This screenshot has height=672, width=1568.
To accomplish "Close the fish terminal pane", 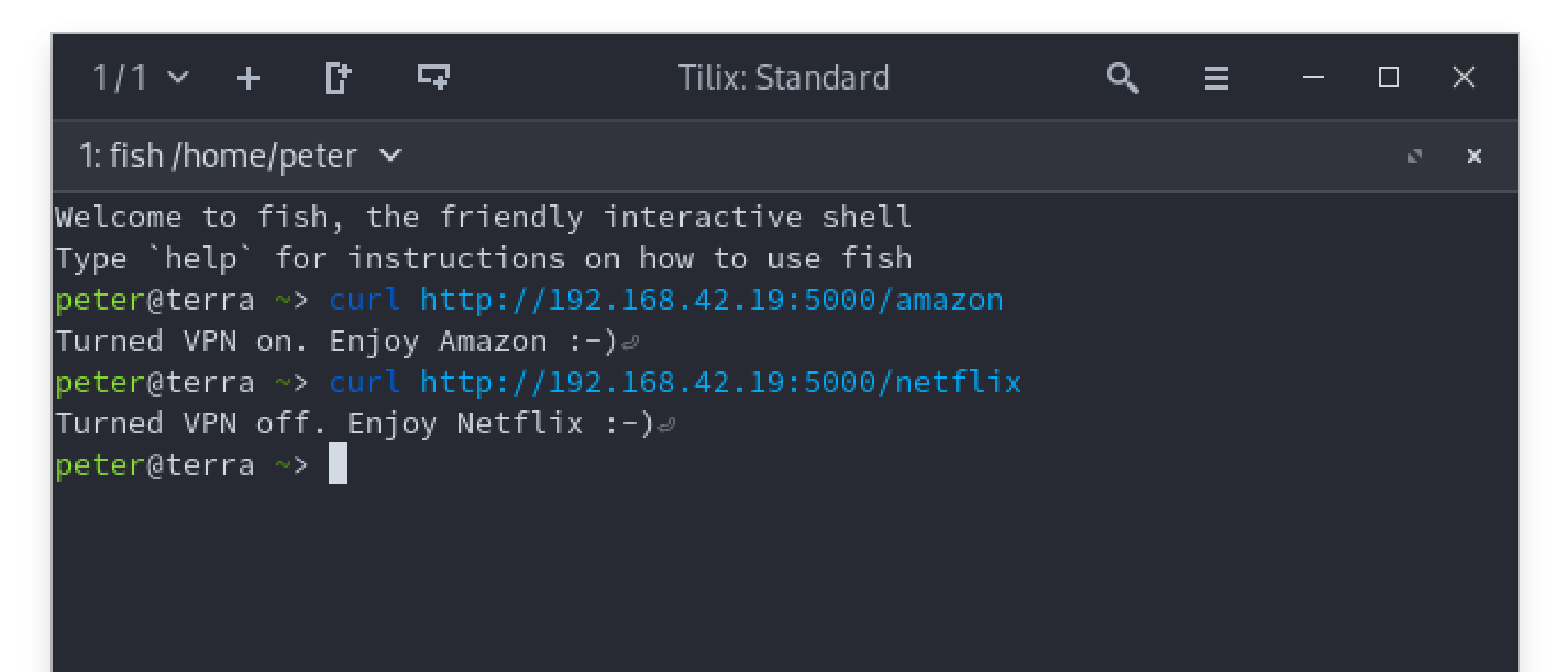I will (1476, 156).
